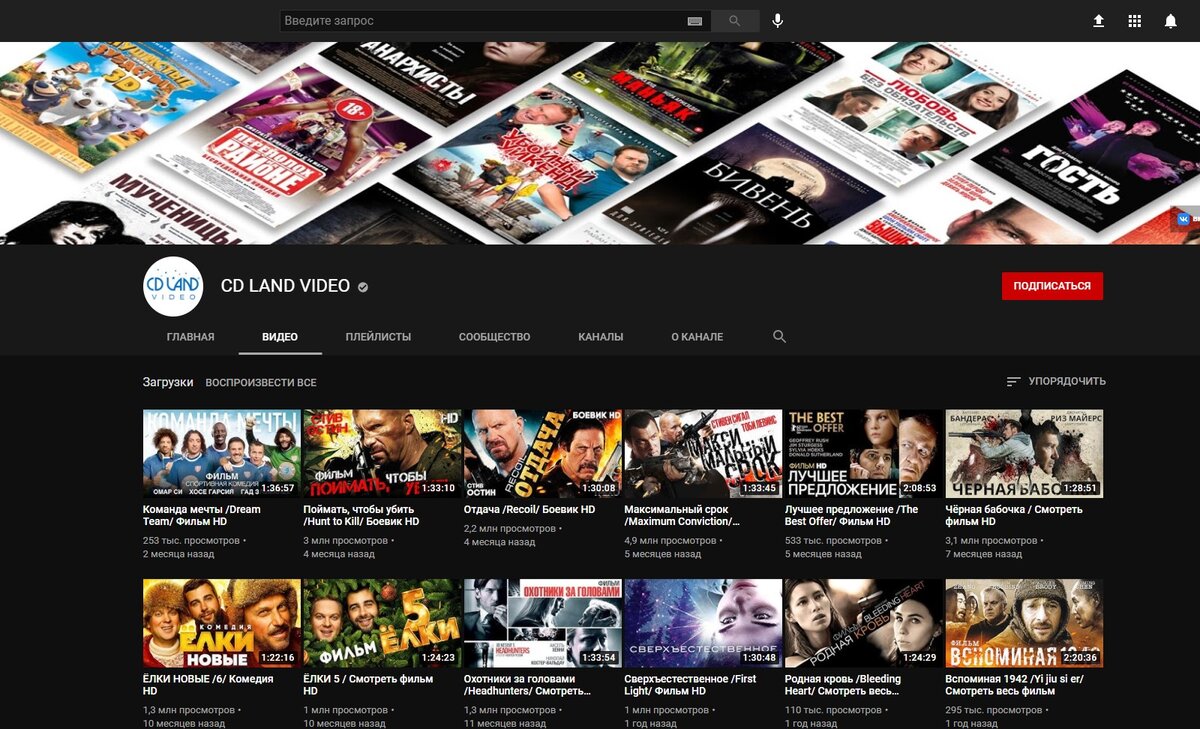The height and width of the screenshot is (729, 1200).
Task: Click the CD LAND VIDEO channel avatar
Action: pyautogui.click(x=173, y=287)
